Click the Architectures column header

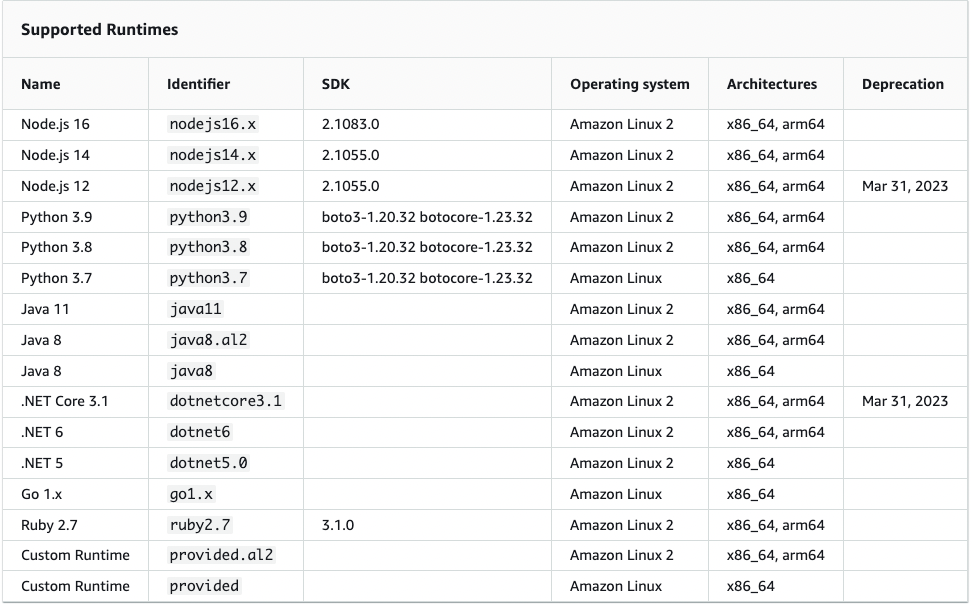tap(771, 84)
